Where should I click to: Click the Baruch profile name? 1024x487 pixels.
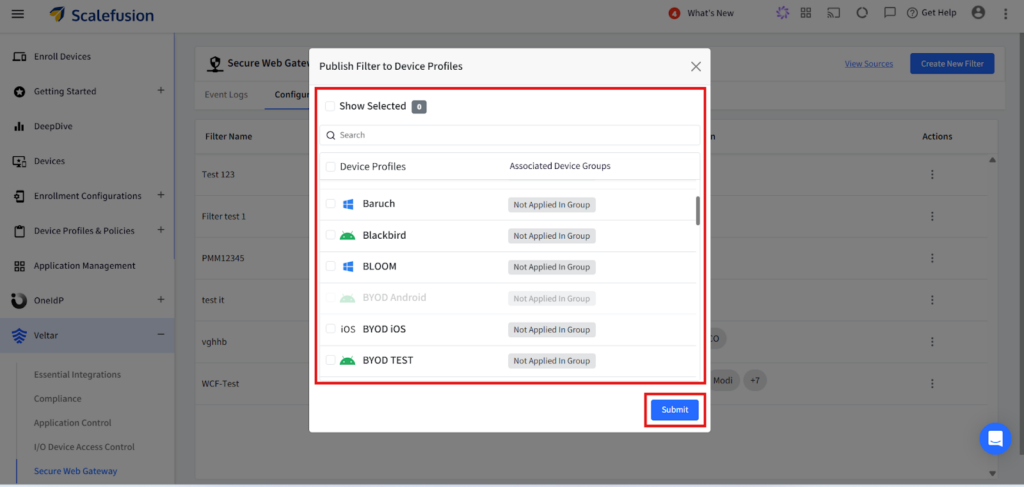point(379,204)
